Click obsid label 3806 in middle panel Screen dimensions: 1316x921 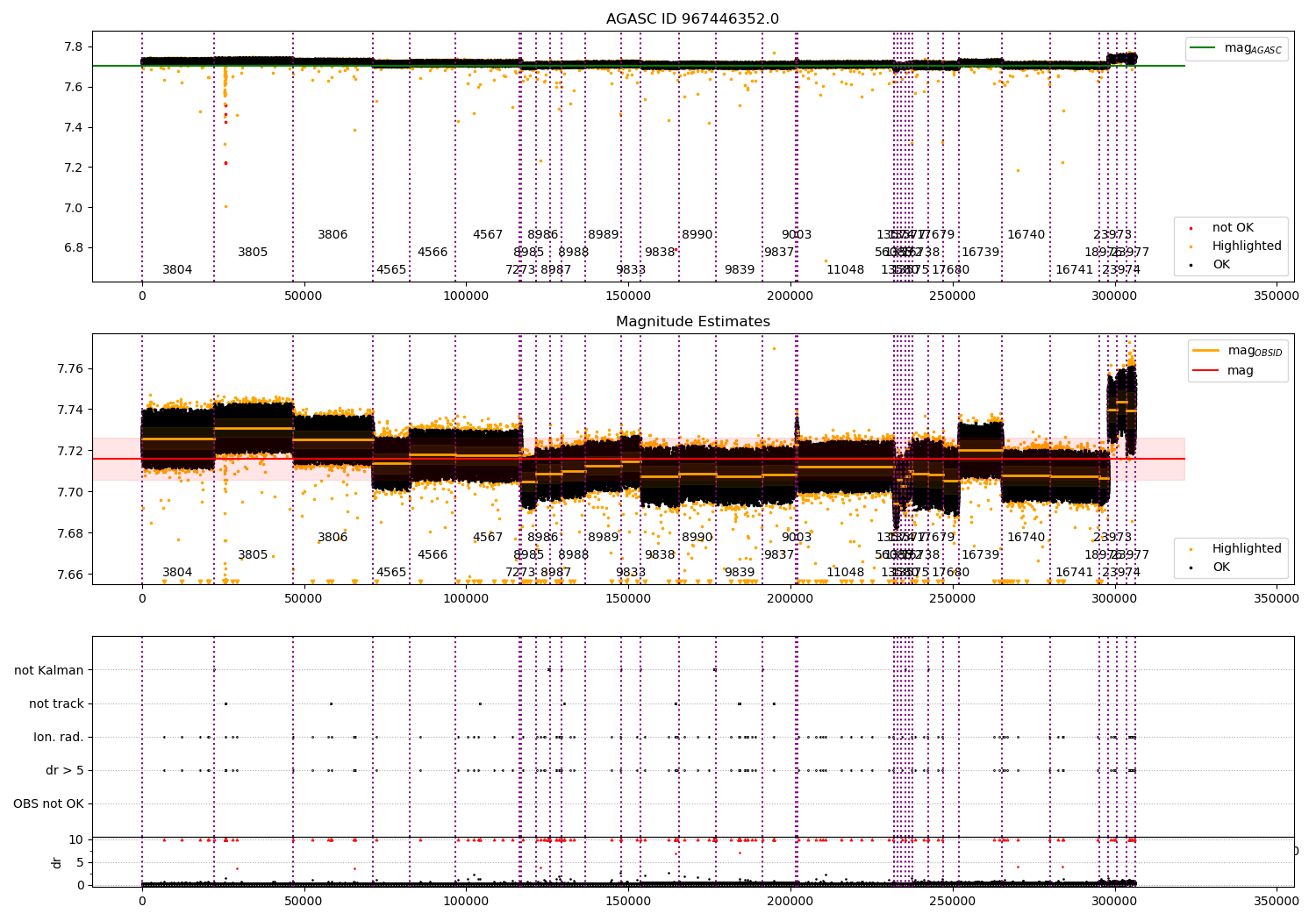(333, 538)
